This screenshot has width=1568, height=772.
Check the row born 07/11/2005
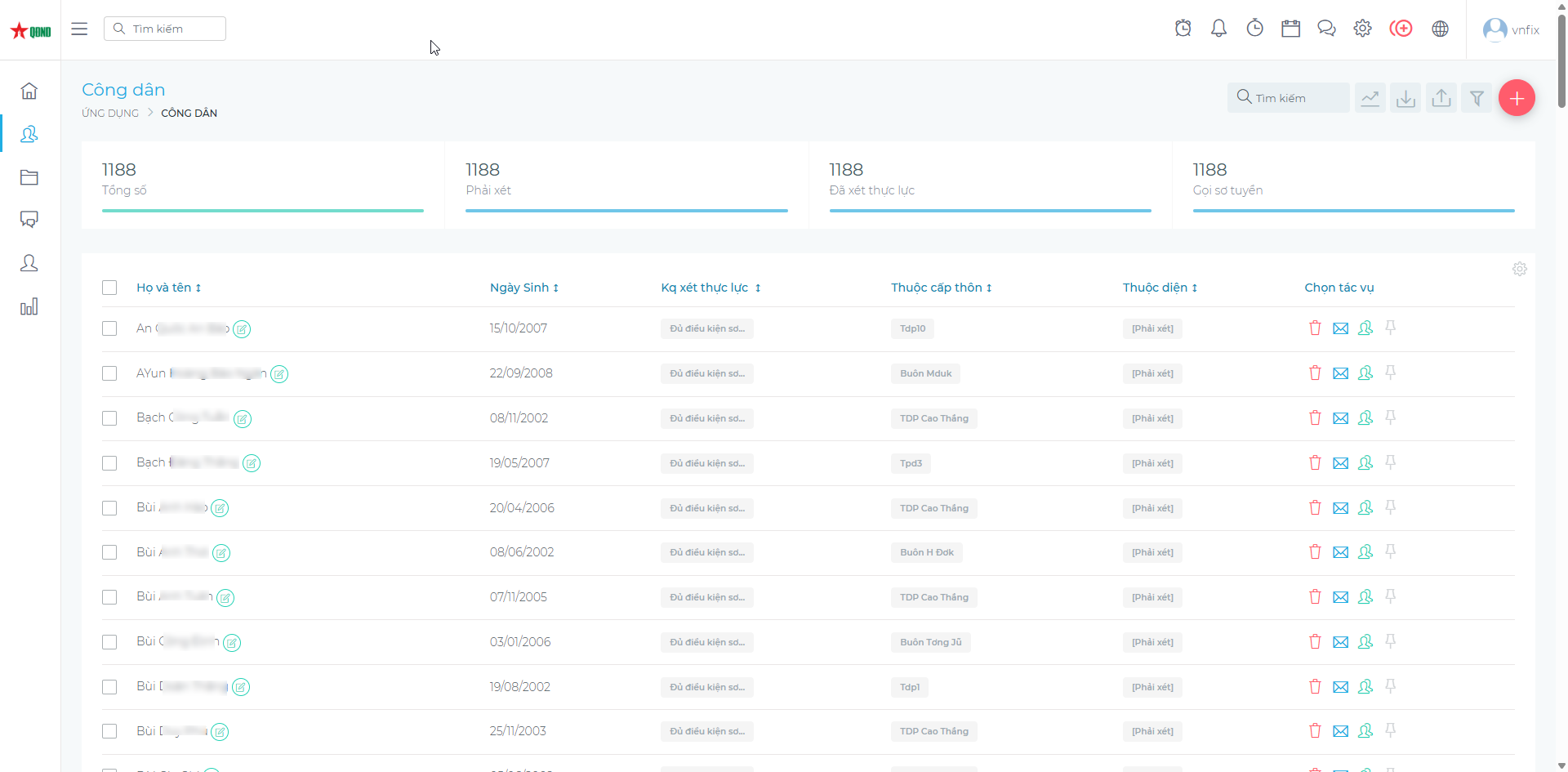pos(109,597)
